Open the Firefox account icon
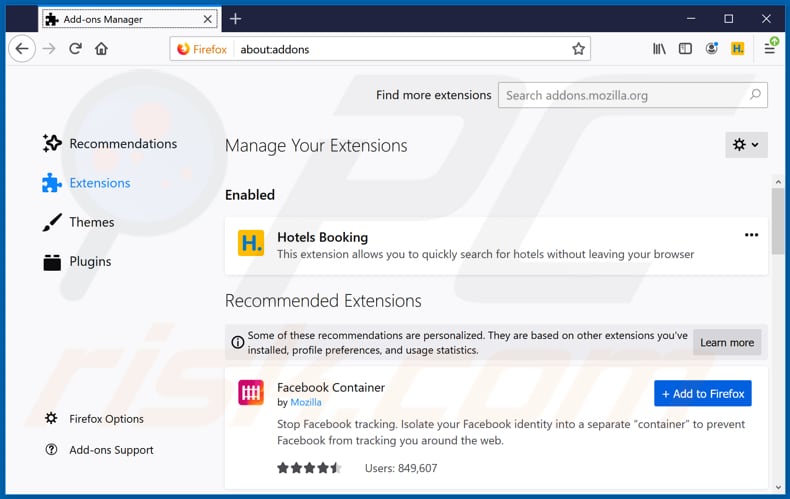 711,49
